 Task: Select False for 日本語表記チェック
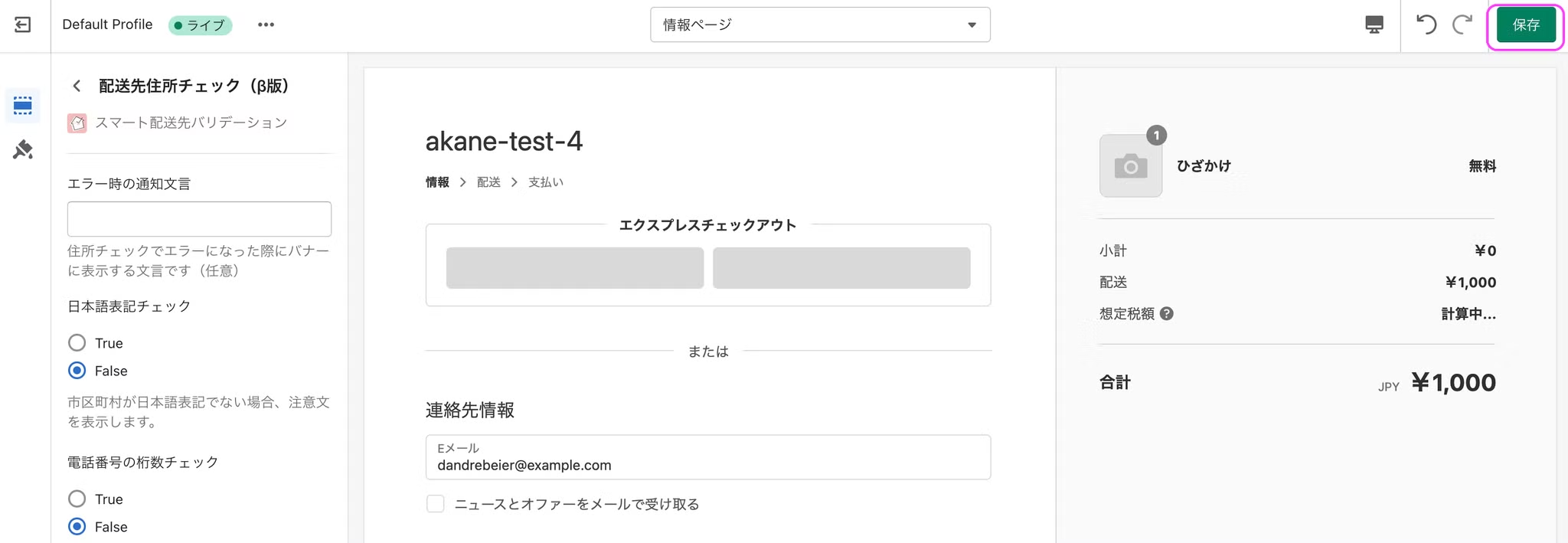[77, 371]
